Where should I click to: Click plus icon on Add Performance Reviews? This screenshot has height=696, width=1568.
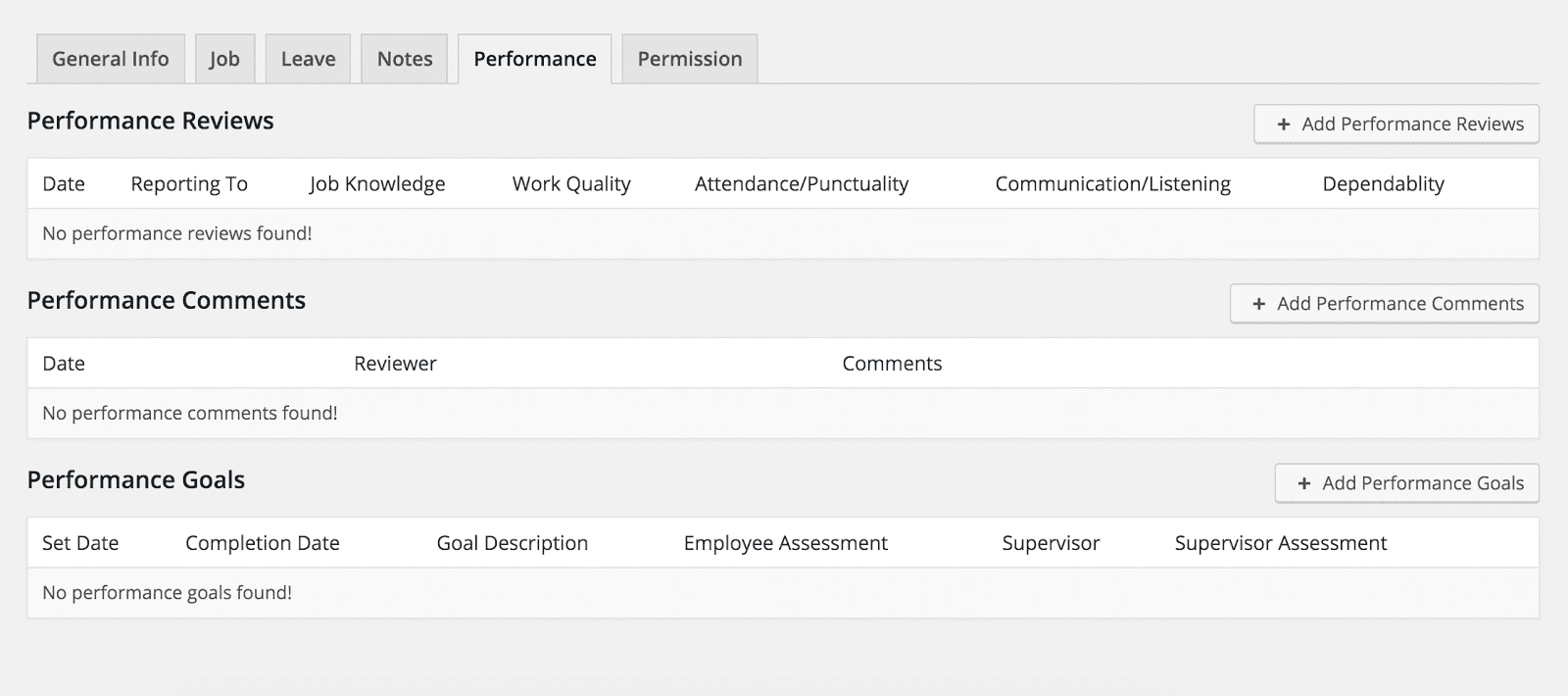coord(1284,124)
